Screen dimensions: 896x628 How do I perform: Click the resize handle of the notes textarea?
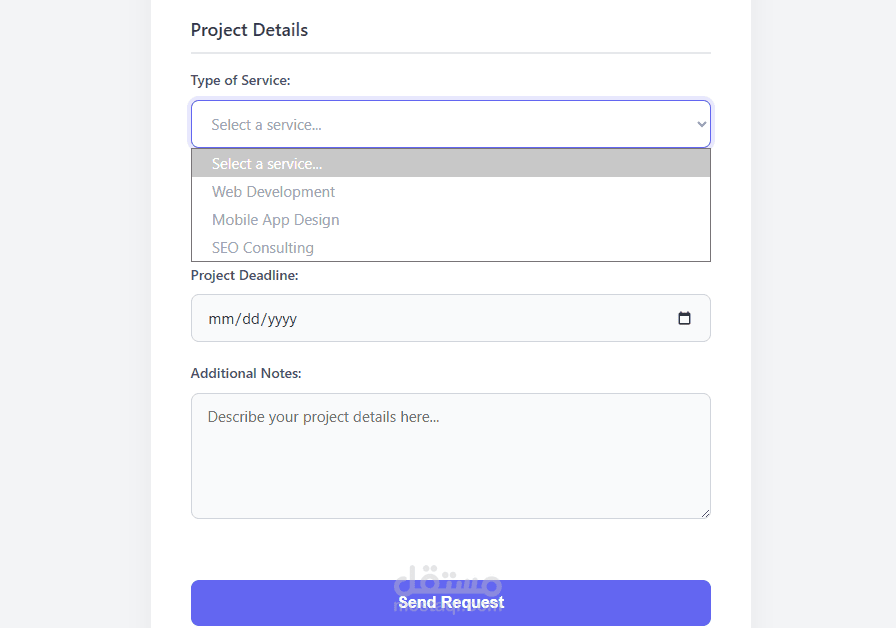pos(705,513)
